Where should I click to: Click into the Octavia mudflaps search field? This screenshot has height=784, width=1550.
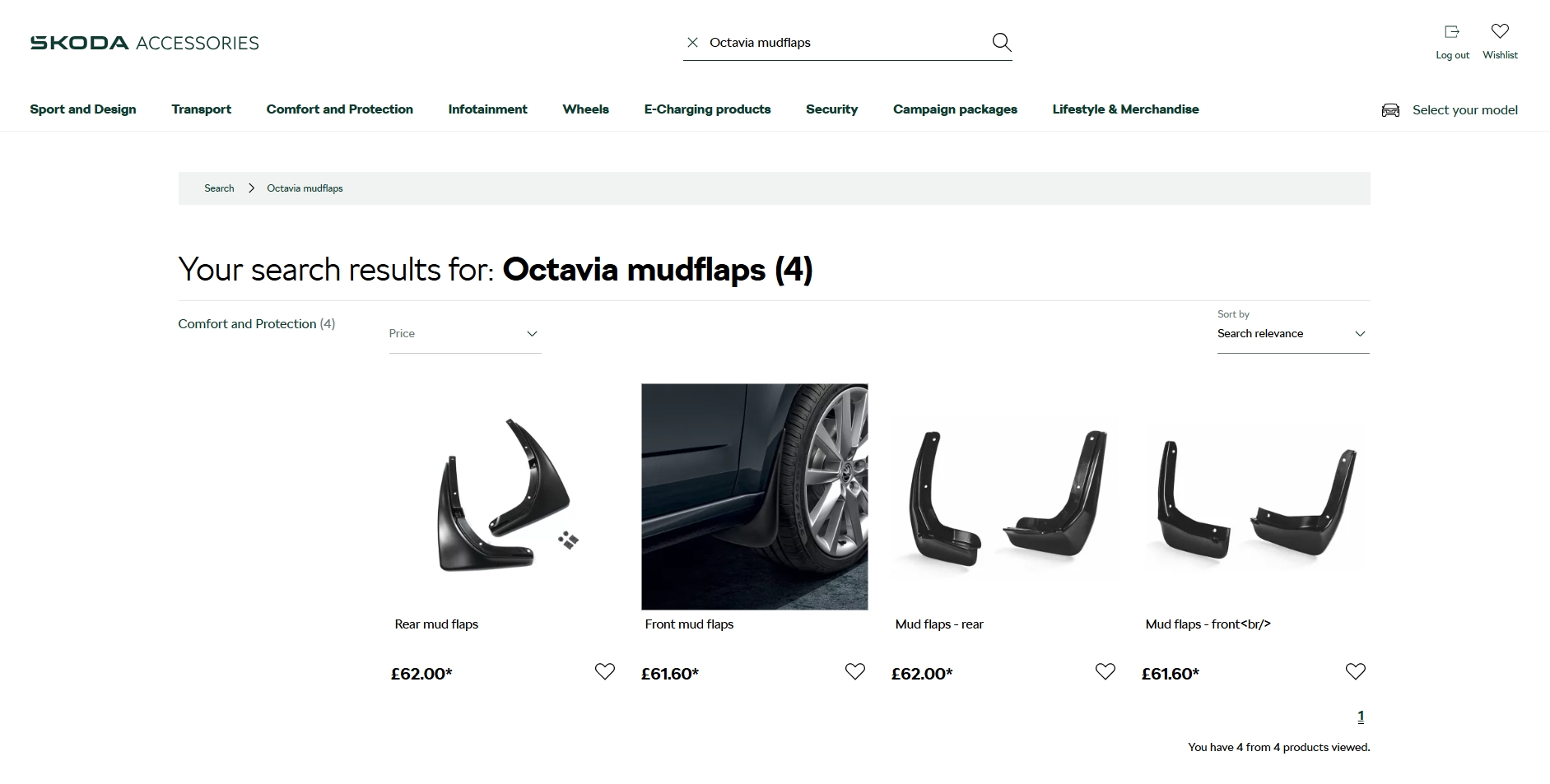pos(840,43)
